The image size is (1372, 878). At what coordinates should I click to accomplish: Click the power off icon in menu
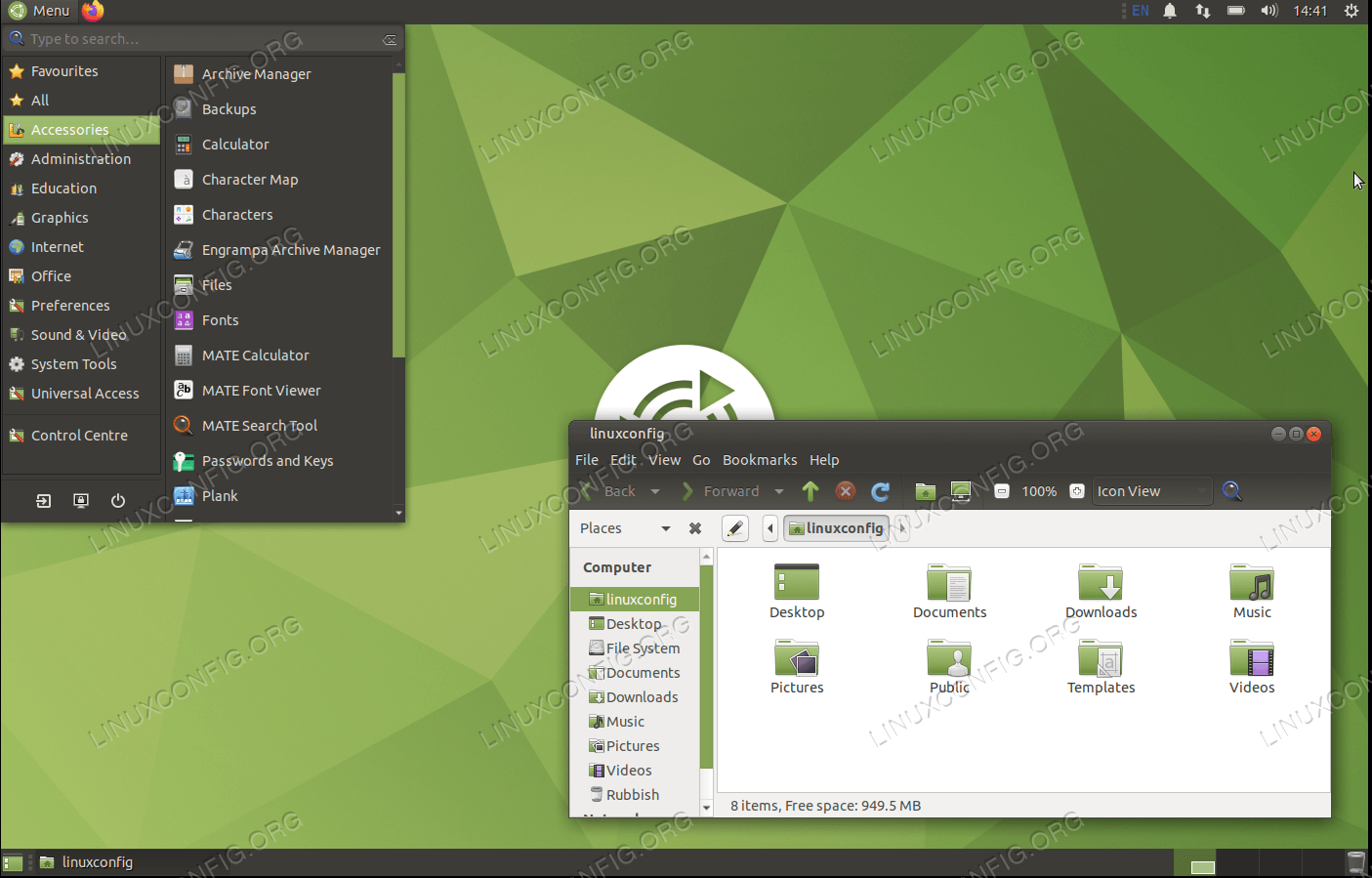click(118, 501)
